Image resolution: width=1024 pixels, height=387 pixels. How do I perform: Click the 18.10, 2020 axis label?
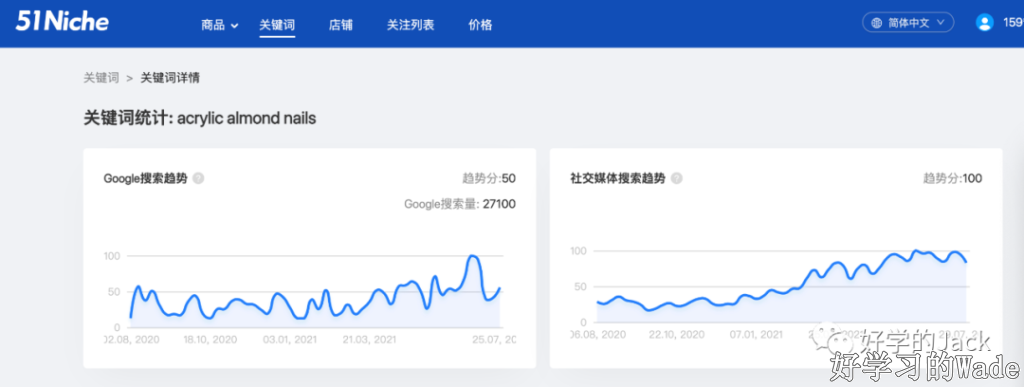point(210,340)
